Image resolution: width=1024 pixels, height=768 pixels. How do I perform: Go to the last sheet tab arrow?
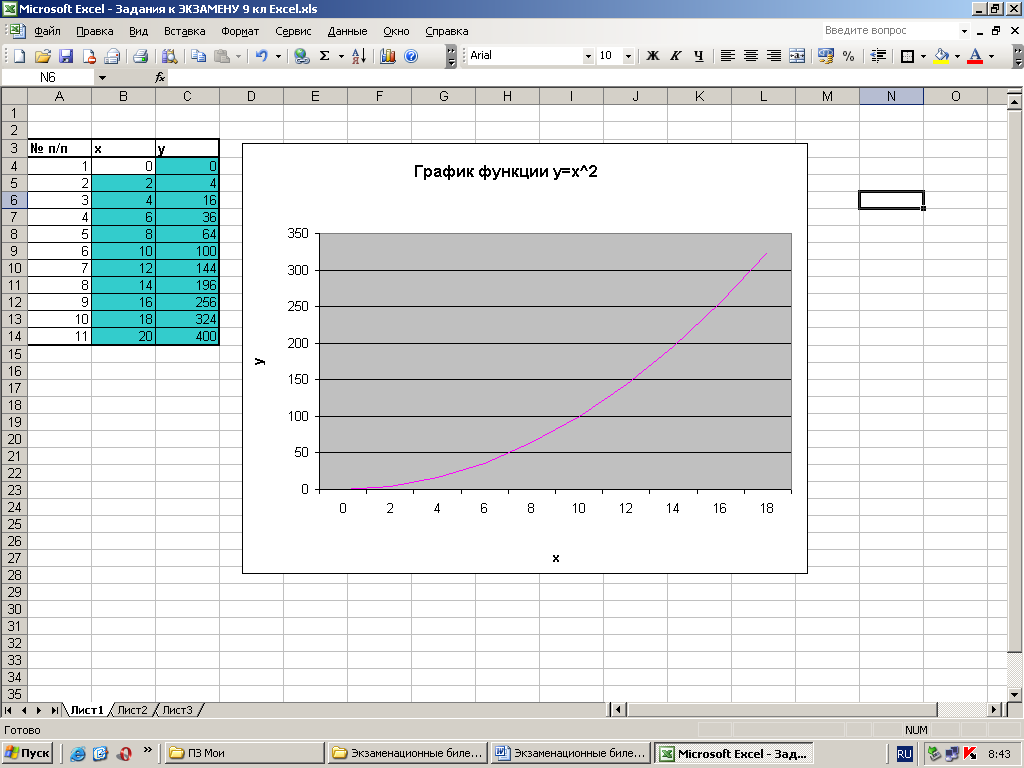point(54,710)
